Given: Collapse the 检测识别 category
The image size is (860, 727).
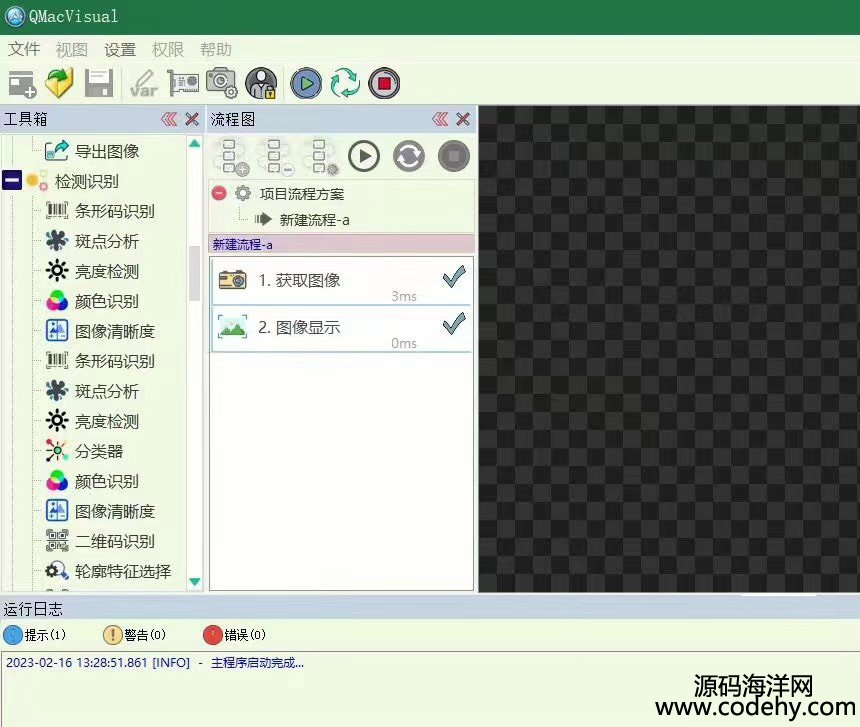Looking at the screenshot, I should [x=12, y=180].
